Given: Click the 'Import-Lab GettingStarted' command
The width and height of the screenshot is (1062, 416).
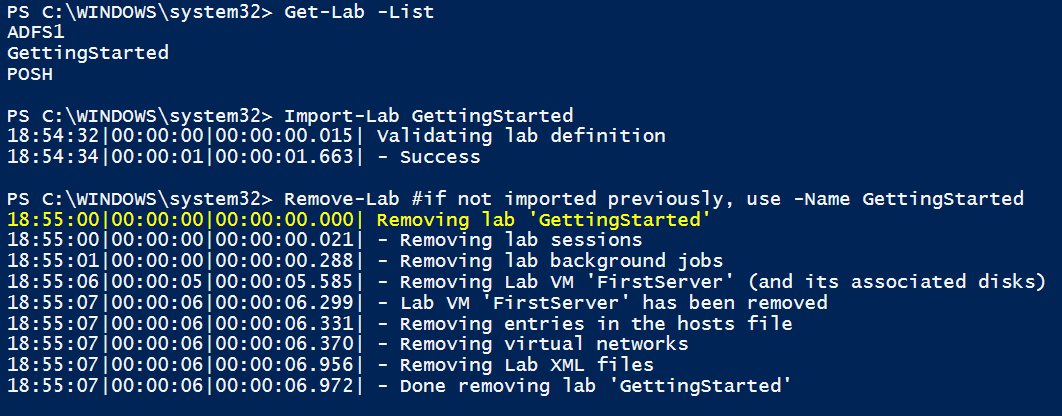Looking at the screenshot, I should click(x=429, y=115).
